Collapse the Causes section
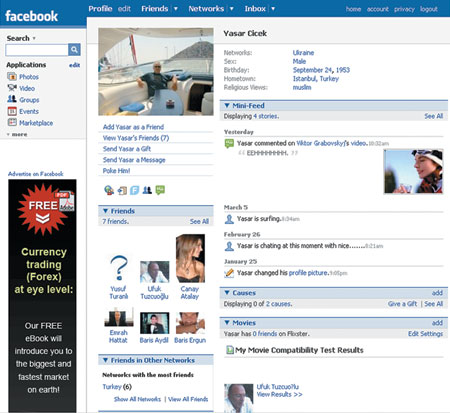The width and height of the screenshot is (450, 413). (x=227, y=293)
